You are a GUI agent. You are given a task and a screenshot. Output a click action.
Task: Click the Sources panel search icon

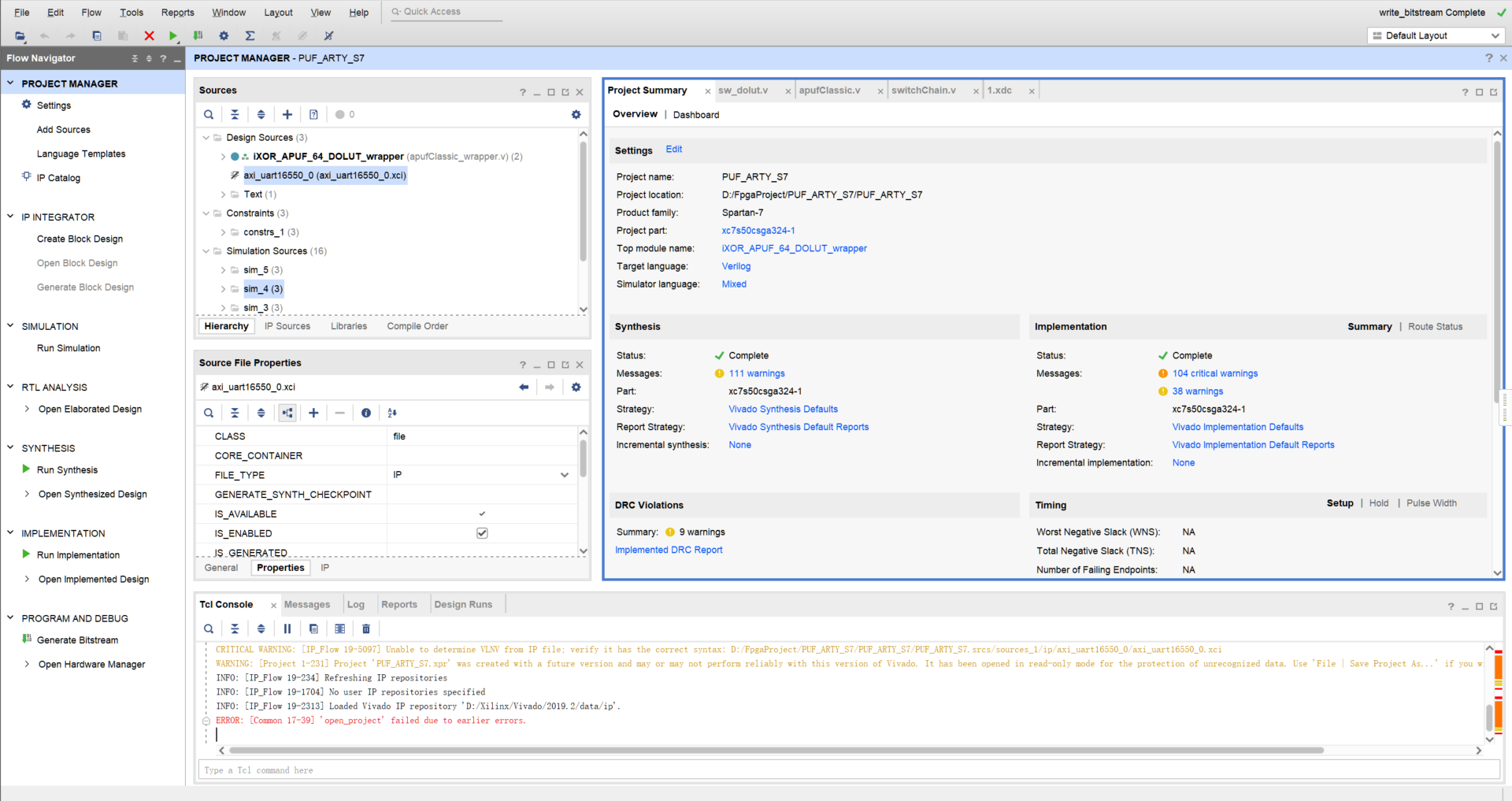click(x=209, y=114)
